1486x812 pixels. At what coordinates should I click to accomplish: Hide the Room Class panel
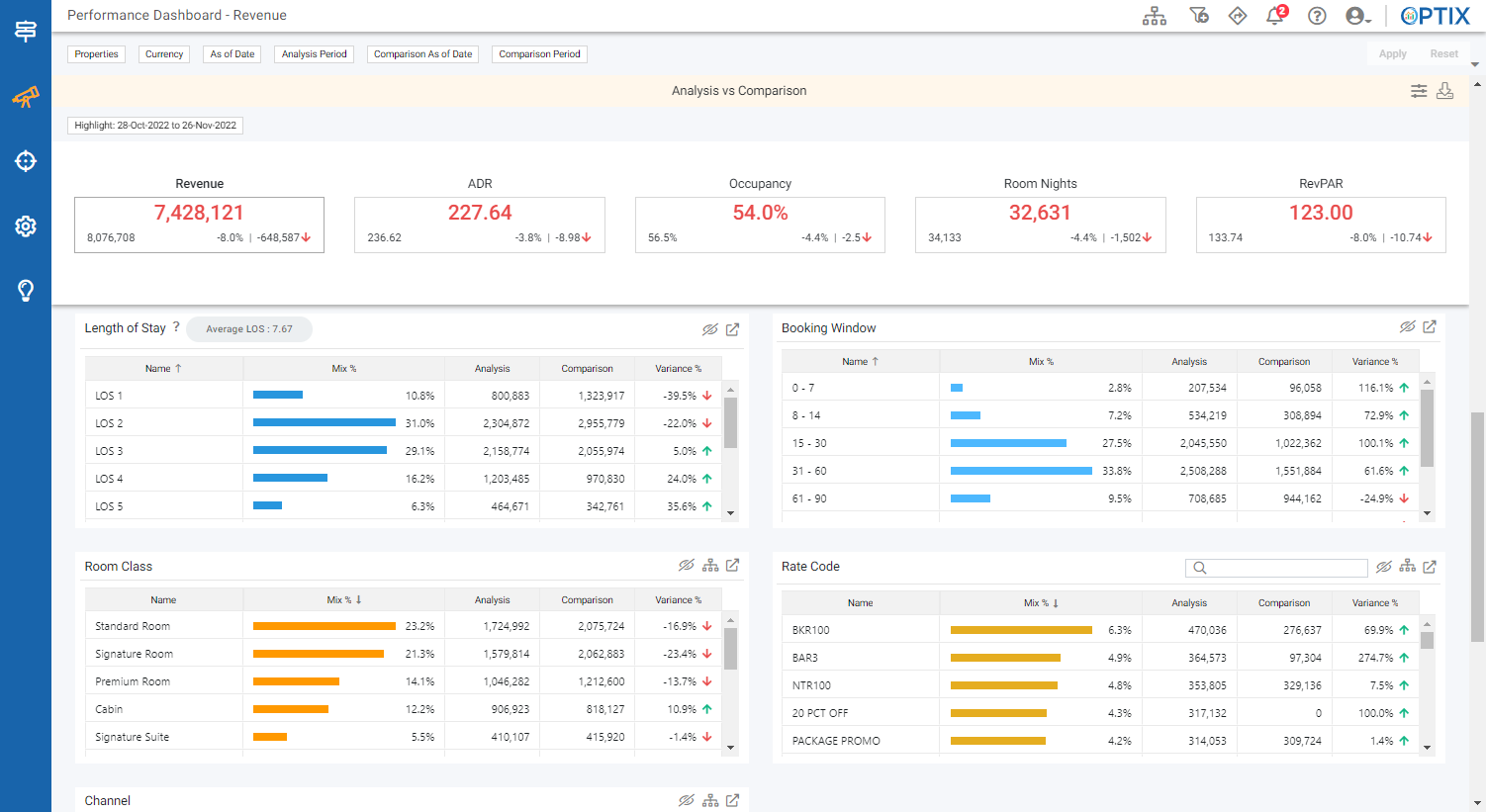point(687,566)
